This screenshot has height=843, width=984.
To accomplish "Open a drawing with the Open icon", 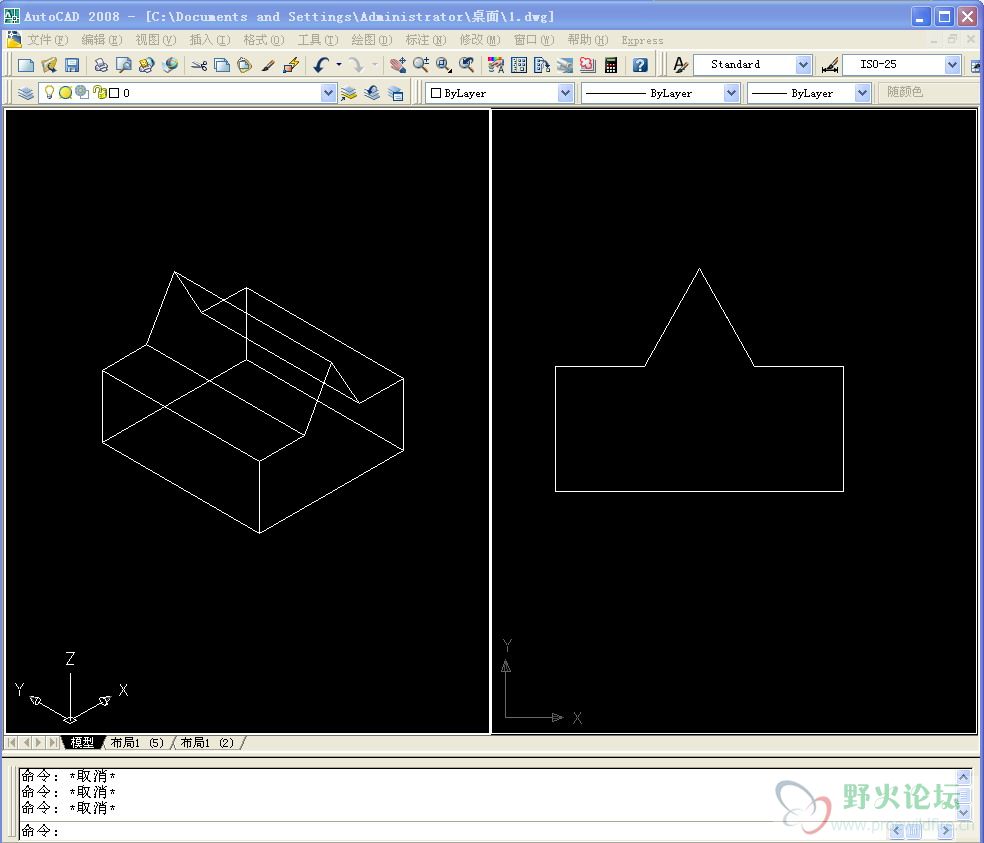I will (49, 65).
